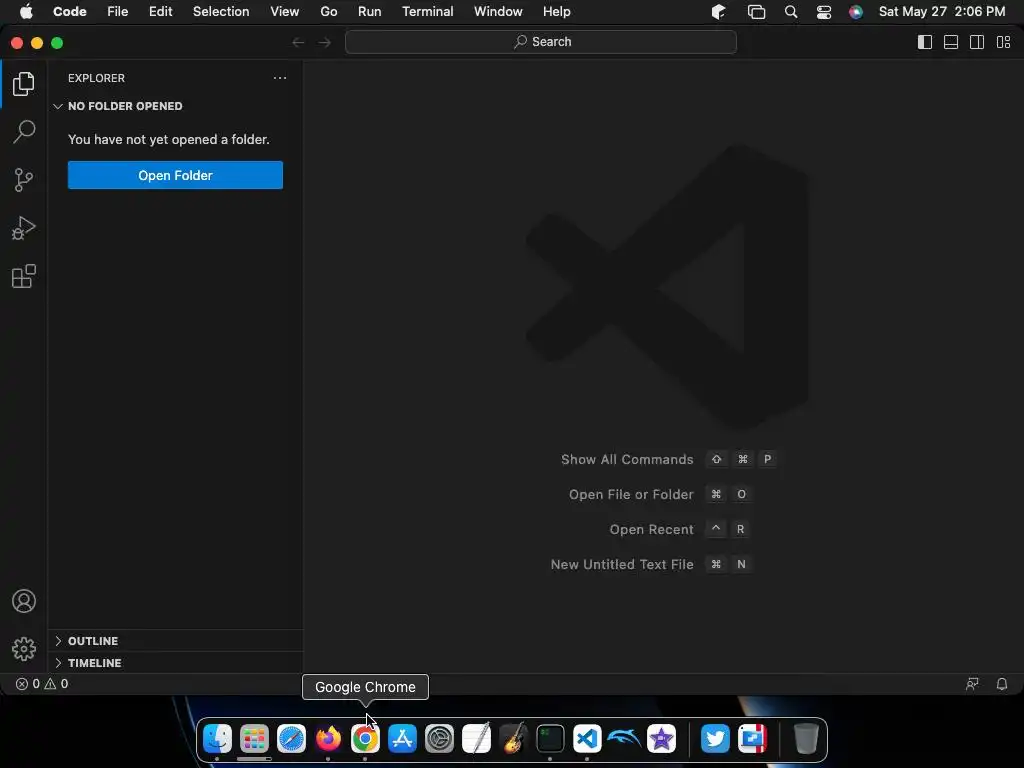Click the errors and warnings status indicator
This screenshot has height=768, width=1024.
pyautogui.click(x=42, y=684)
